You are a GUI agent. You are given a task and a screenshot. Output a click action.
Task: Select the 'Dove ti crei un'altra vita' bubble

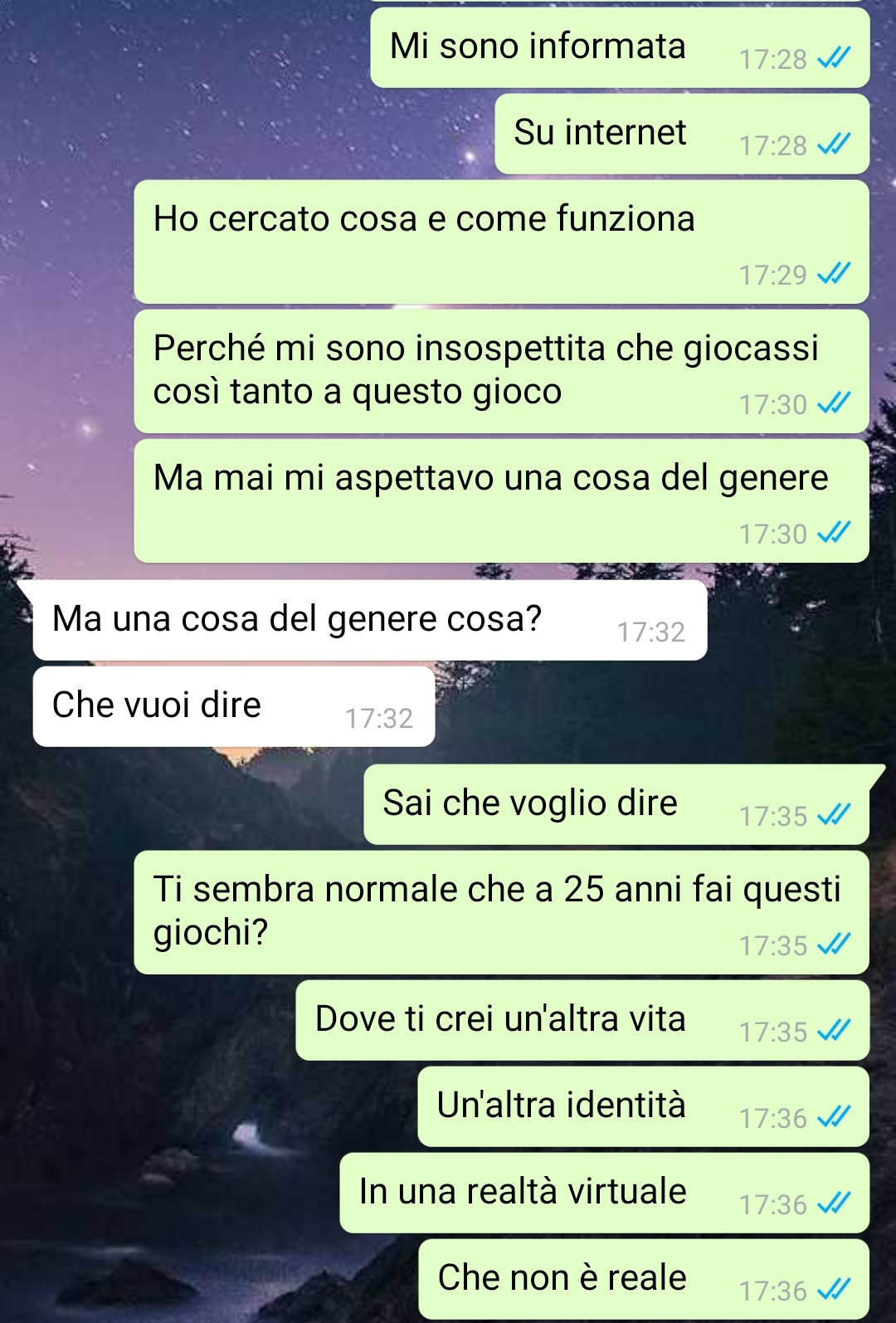[582, 1020]
